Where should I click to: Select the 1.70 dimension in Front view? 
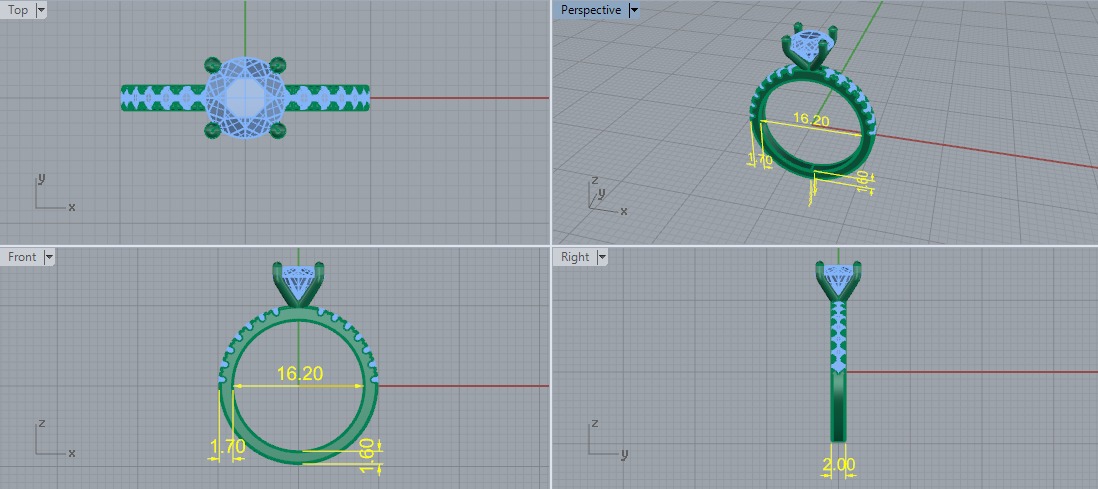228,446
